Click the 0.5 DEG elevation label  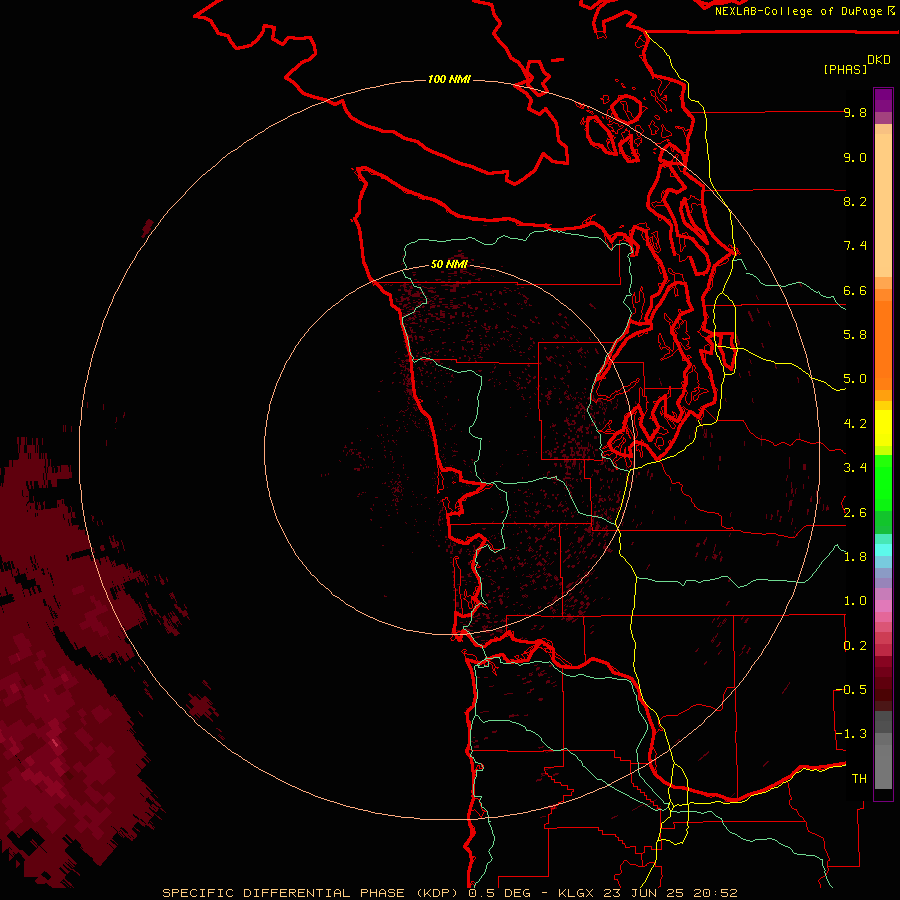click(501, 893)
